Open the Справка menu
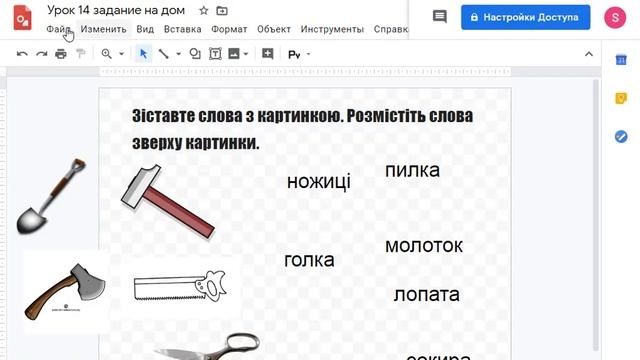Viewport: 640px width, 360px height. pos(391,29)
